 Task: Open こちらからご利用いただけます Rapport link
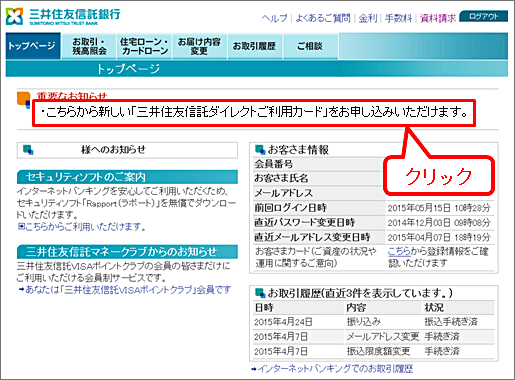(82, 227)
